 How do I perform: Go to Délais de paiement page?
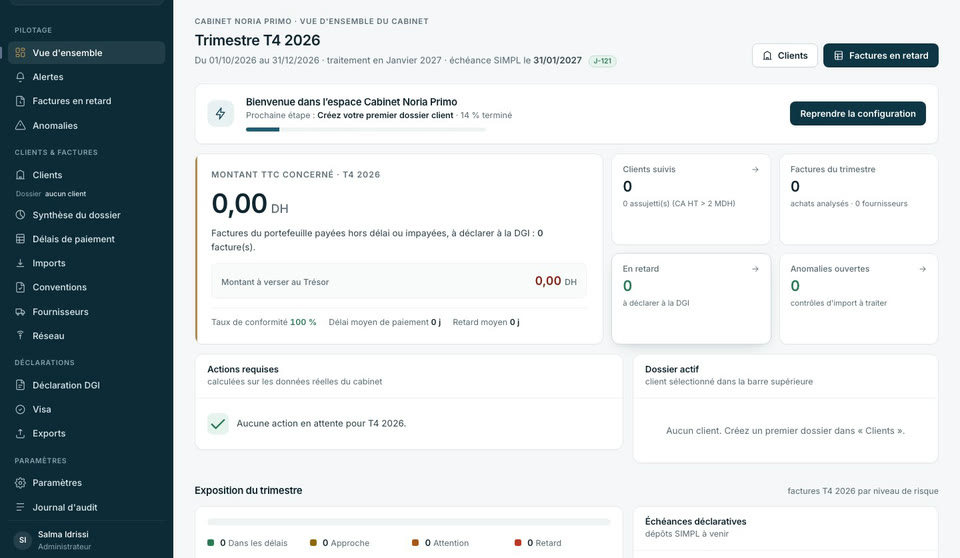click(x=87, y=239)
